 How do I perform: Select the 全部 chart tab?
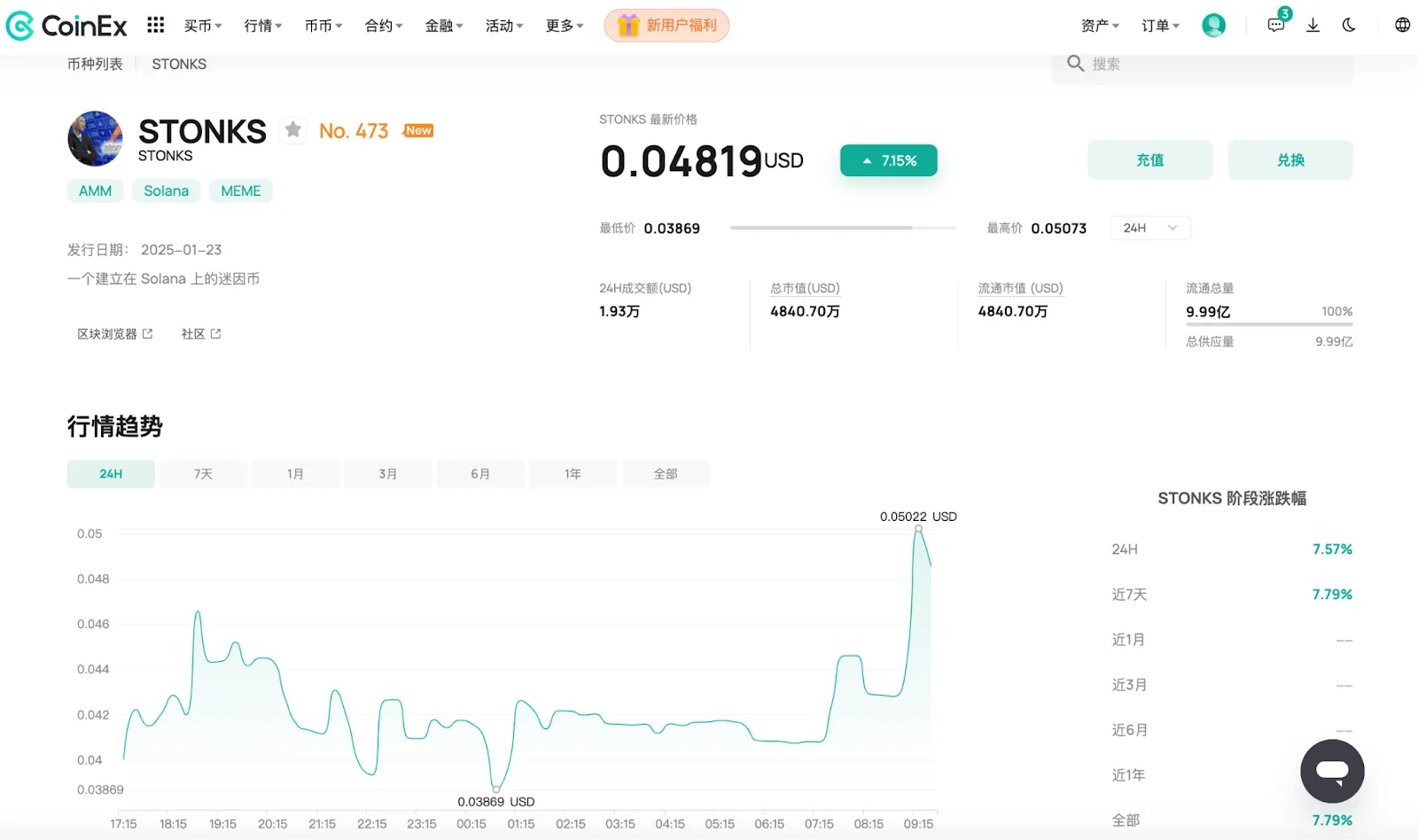[x=666, y=474]
